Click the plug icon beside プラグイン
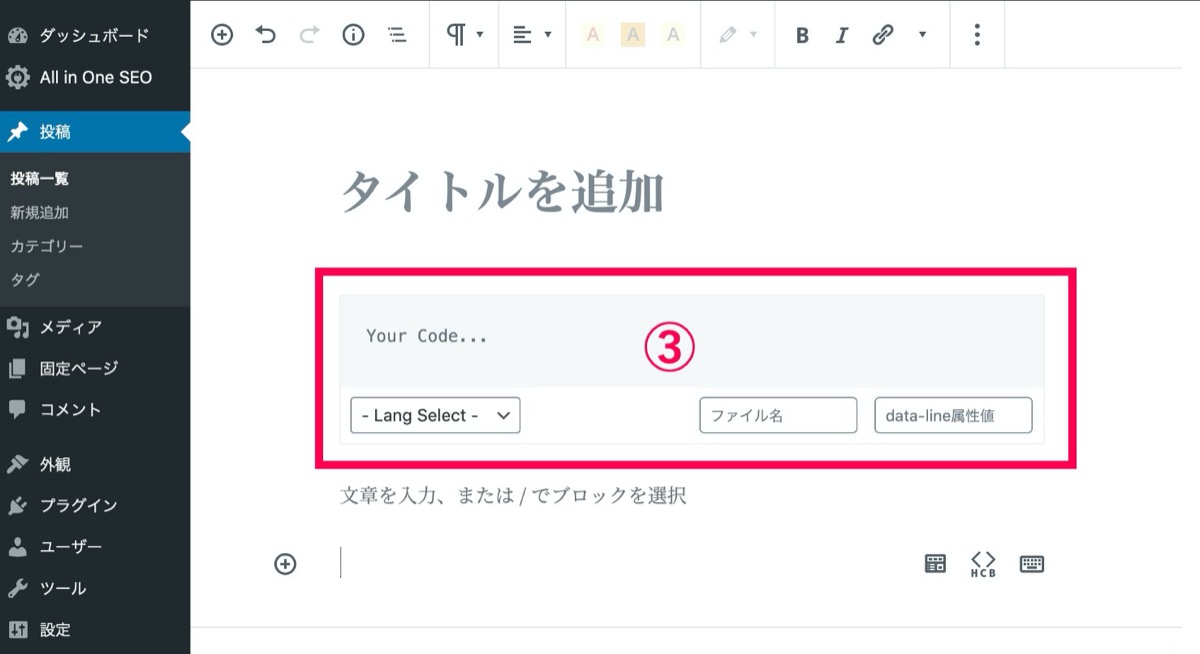The width and height of the screenshot is (1200, 654). [x=17, y=506]
